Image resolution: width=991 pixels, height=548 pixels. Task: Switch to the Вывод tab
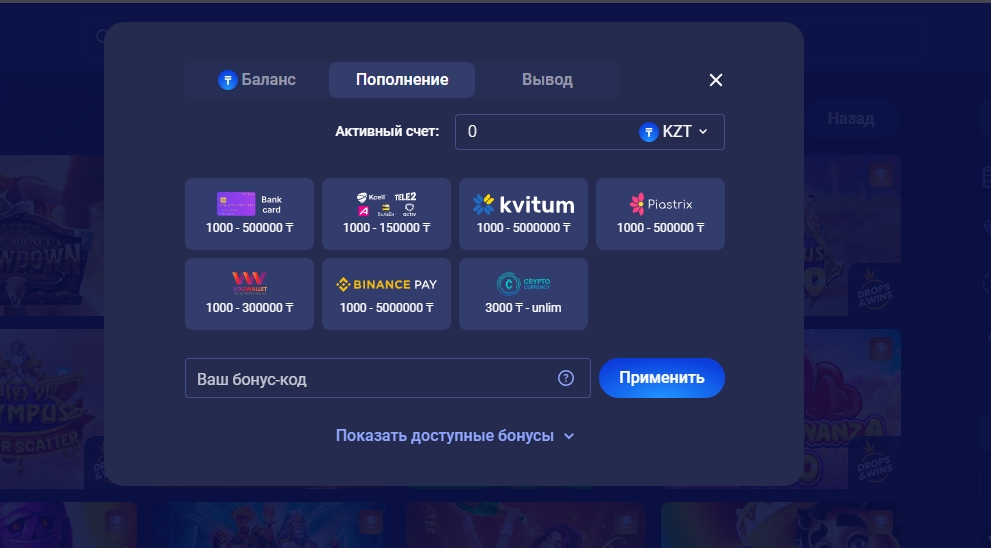pyautogui.click(x=547, y=80)
